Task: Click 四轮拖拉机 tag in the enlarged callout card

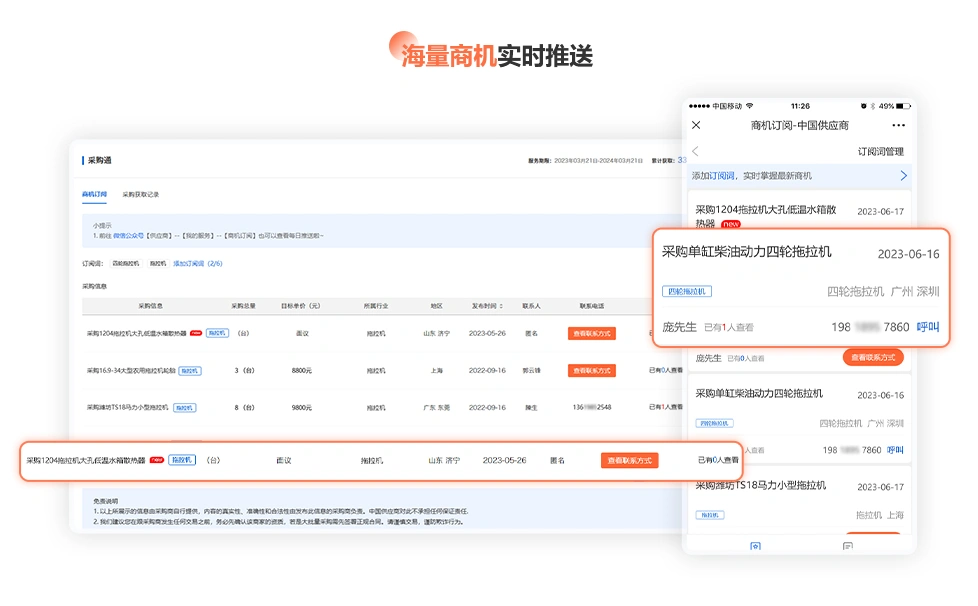Action: pyautogui.click(x=687, y=291)
